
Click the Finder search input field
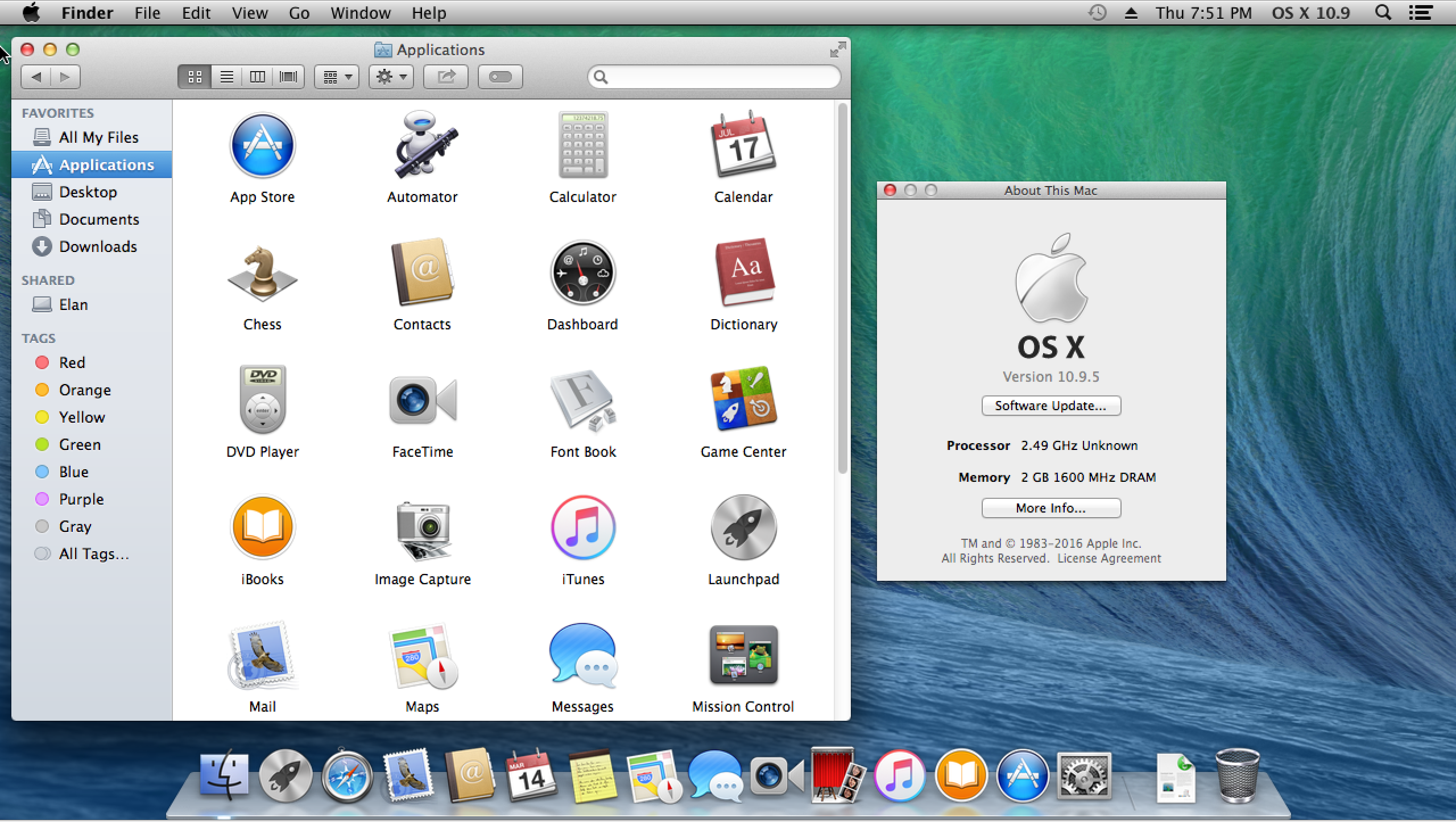pyautogui.click(x=714, y=76)
